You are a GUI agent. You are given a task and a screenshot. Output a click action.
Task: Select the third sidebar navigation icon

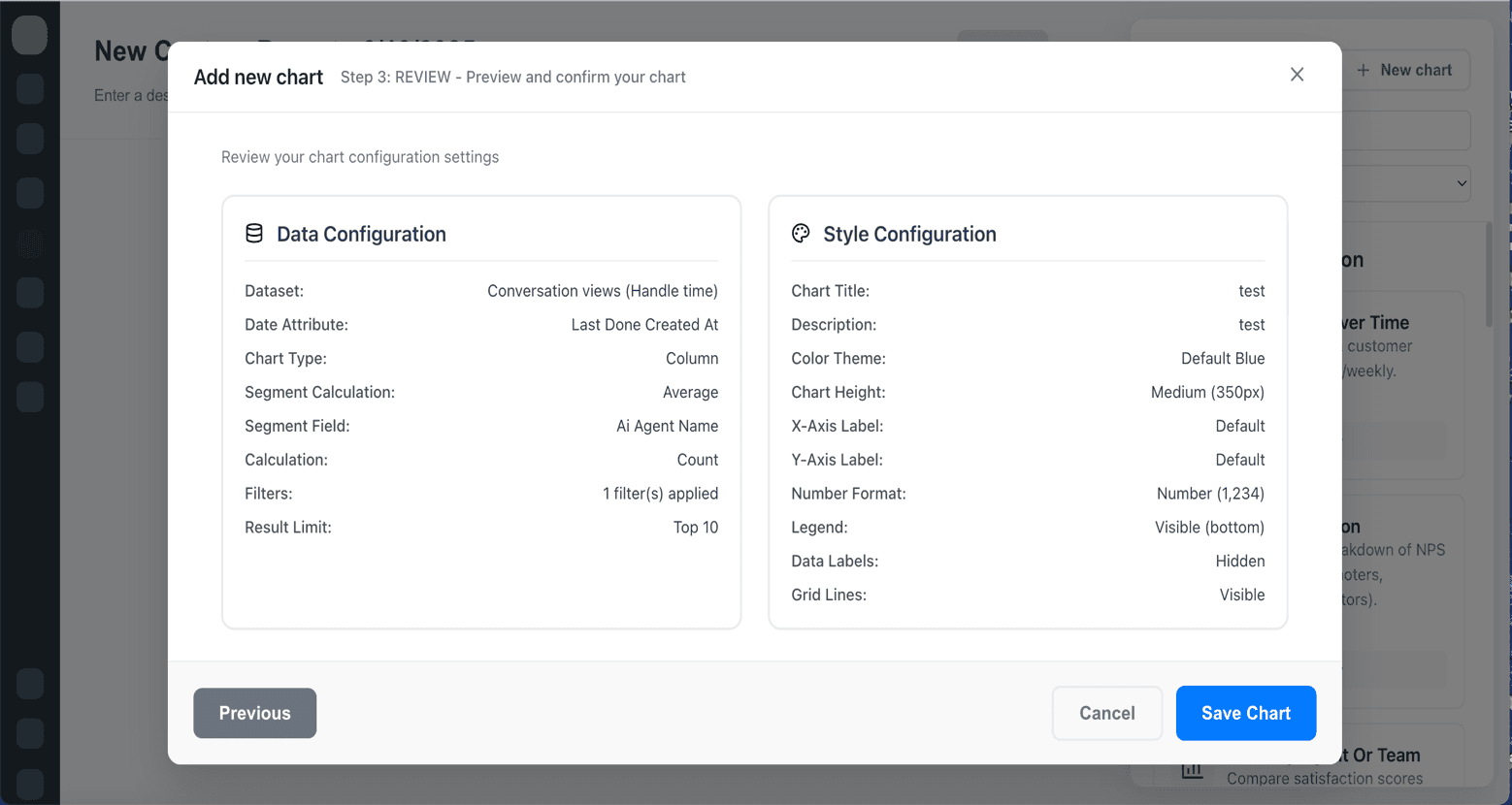pos(30,139)
